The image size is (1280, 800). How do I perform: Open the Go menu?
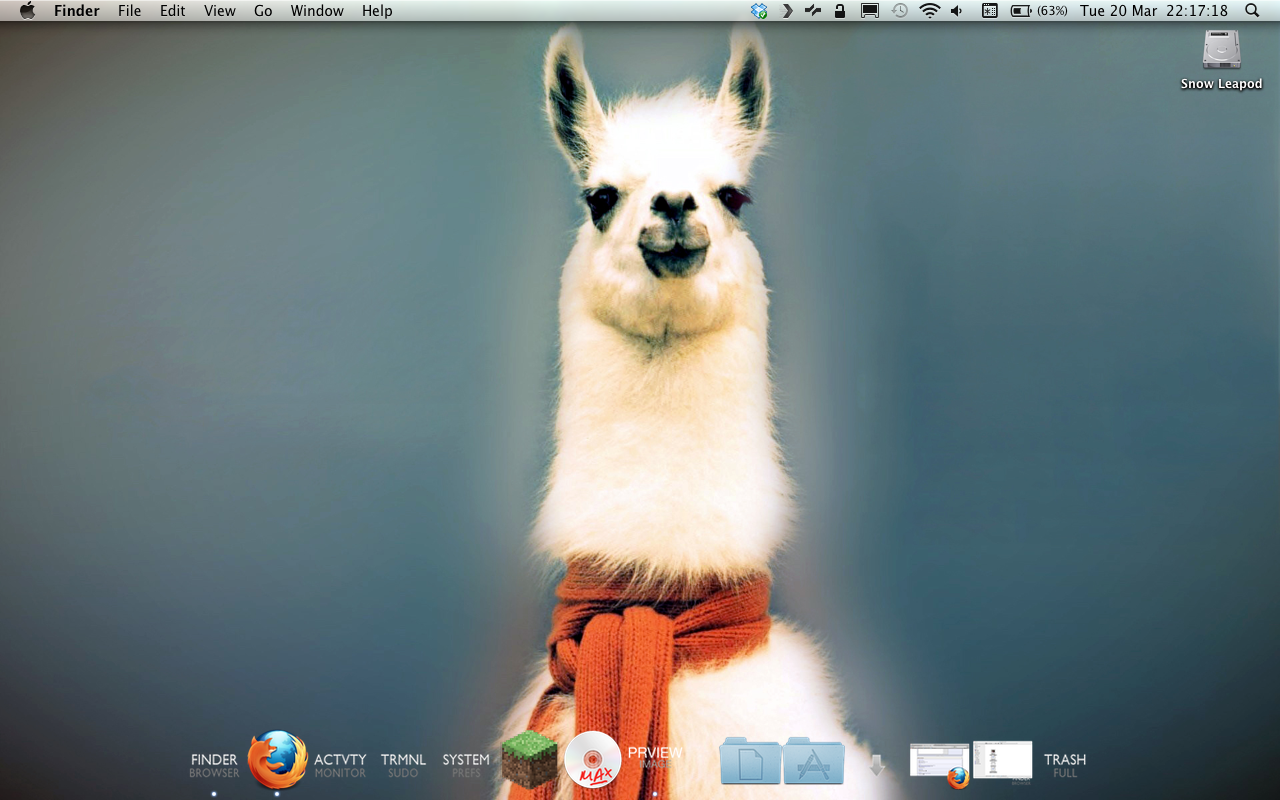point(263,11)
